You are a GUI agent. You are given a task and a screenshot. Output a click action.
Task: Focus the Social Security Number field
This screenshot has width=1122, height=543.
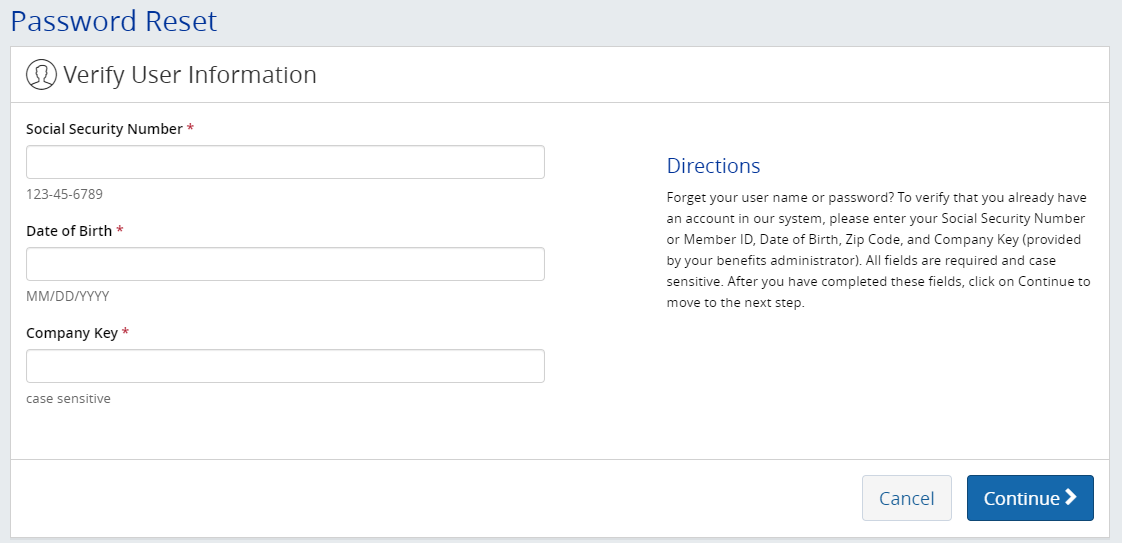pyautogui.click(x=285, y=162)
